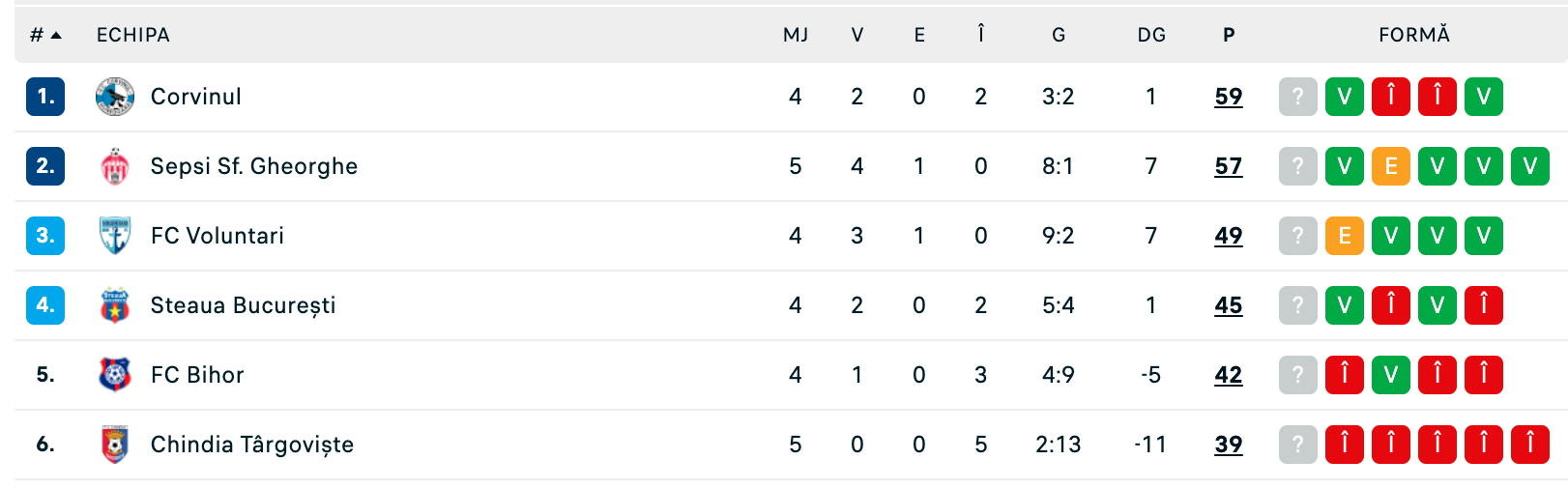The height and width of the screenshot is (489, 1568).
Task: Click the FC Bihor club crest
Action: pos(115,375)
